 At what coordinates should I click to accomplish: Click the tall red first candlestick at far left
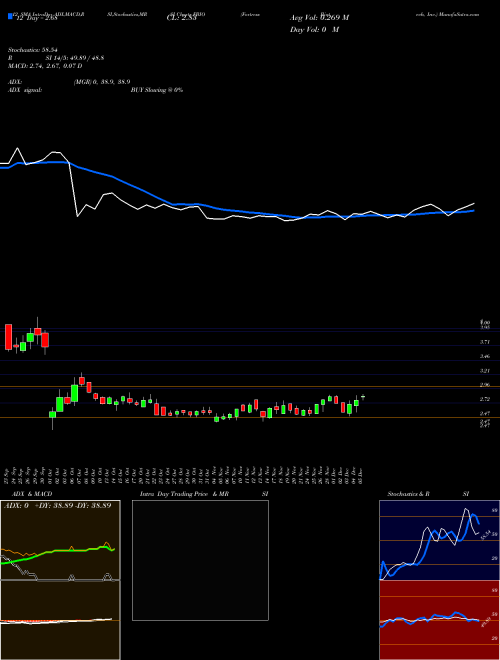(8, 337)
